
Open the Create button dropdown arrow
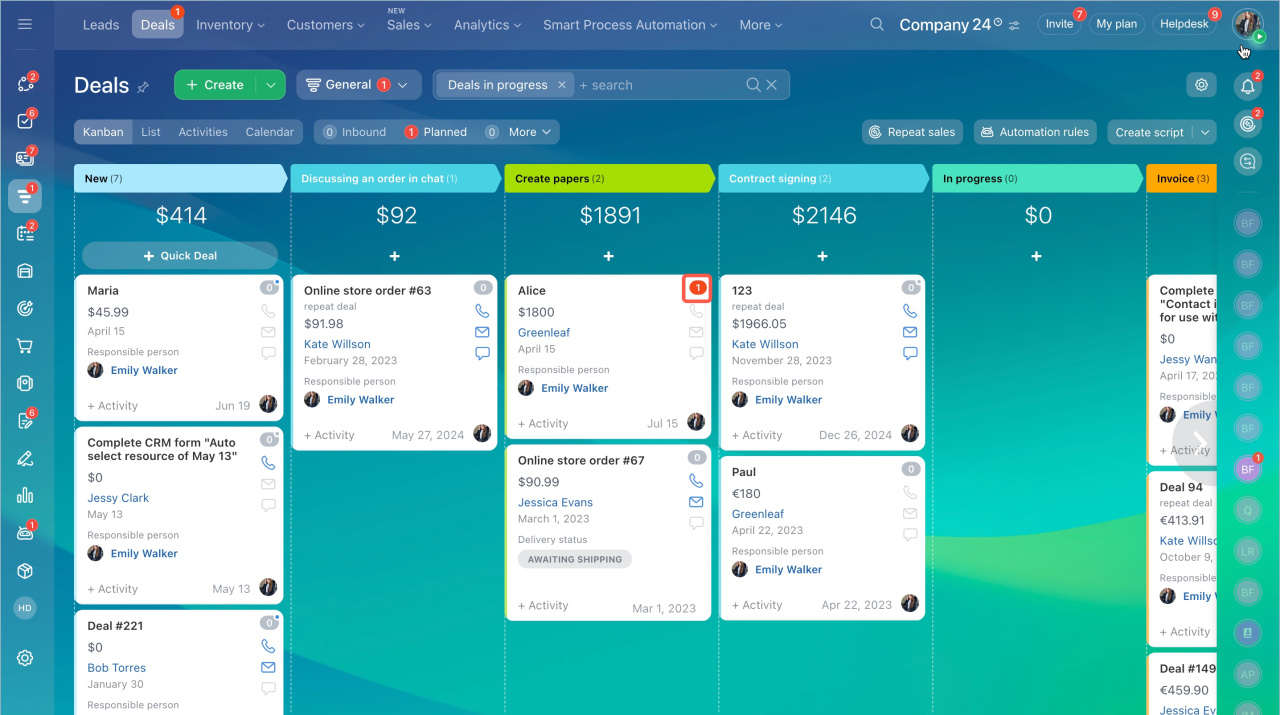click(x=271, y=85)
